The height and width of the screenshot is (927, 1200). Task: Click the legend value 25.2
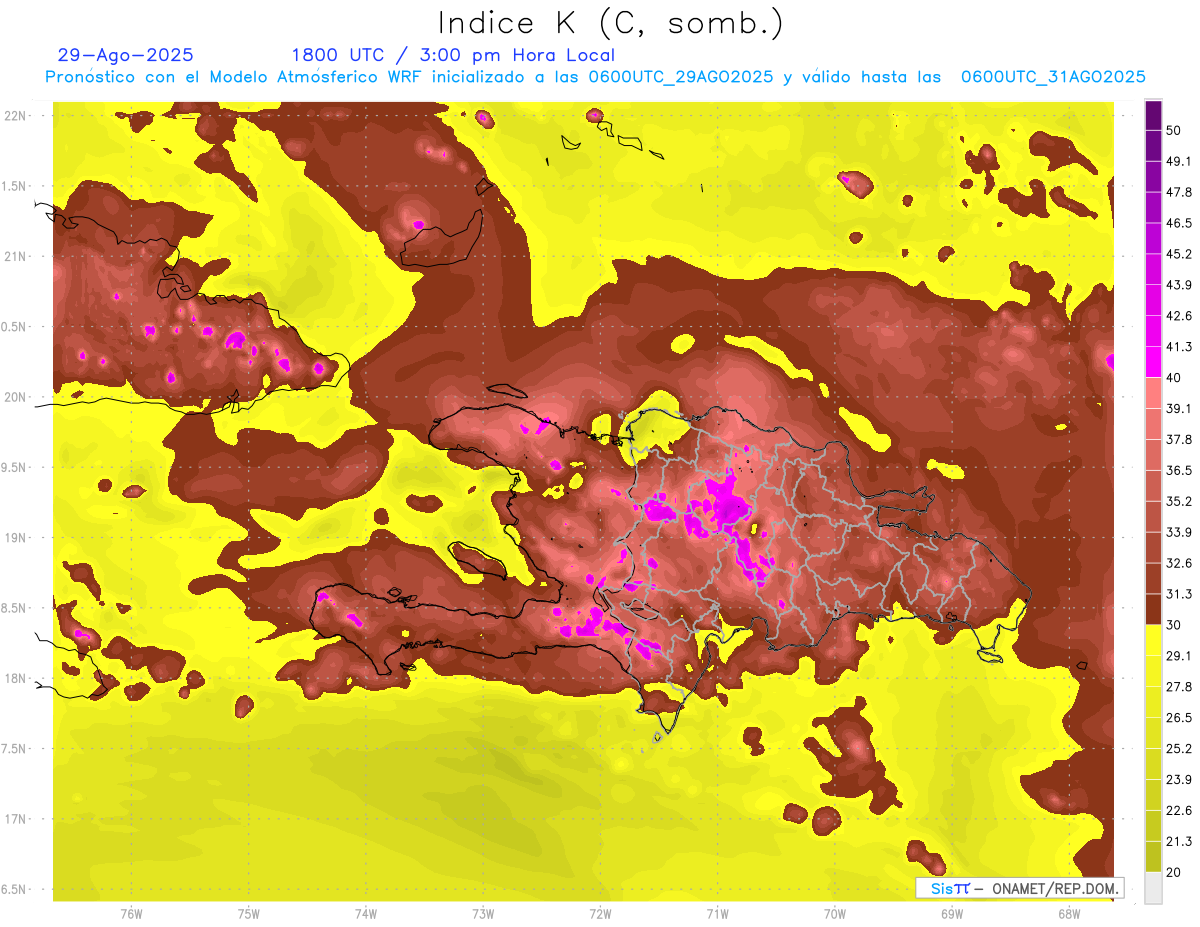coord(1179,749)
